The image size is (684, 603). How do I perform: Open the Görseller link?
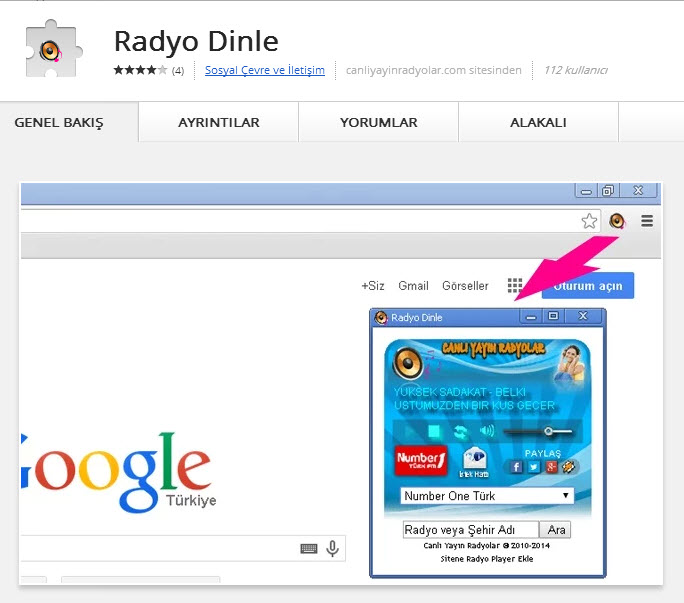(465, 286)
